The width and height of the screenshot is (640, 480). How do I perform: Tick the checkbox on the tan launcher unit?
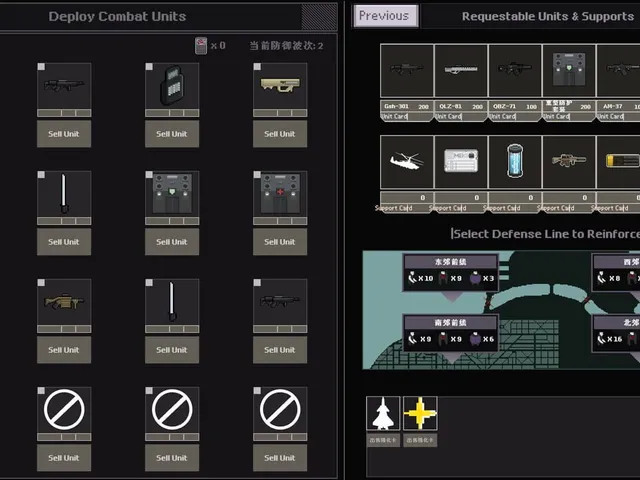tap(257, 67)
